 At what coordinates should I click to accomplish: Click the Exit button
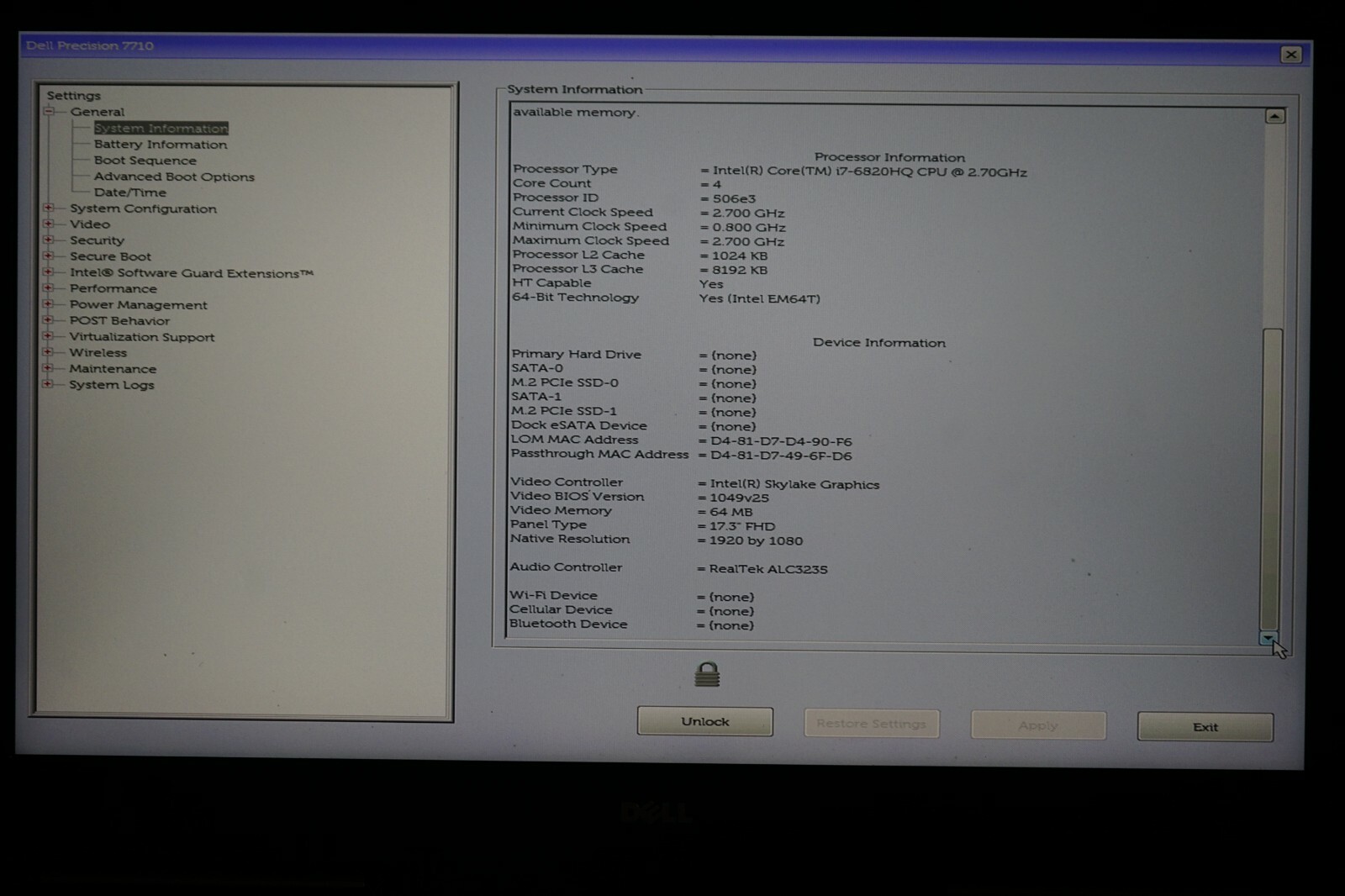tap(1205, 727)
